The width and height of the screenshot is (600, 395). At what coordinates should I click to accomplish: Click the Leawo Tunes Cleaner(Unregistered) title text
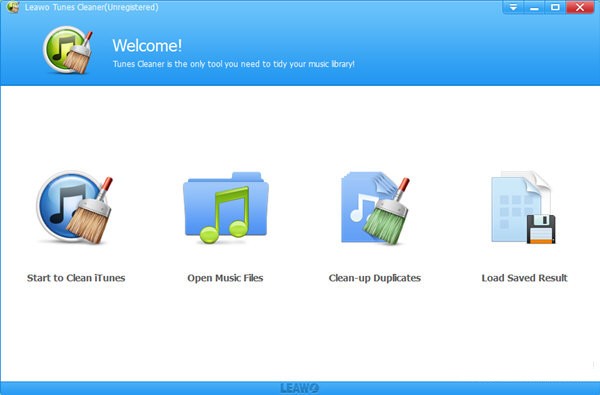coord(91,7)
